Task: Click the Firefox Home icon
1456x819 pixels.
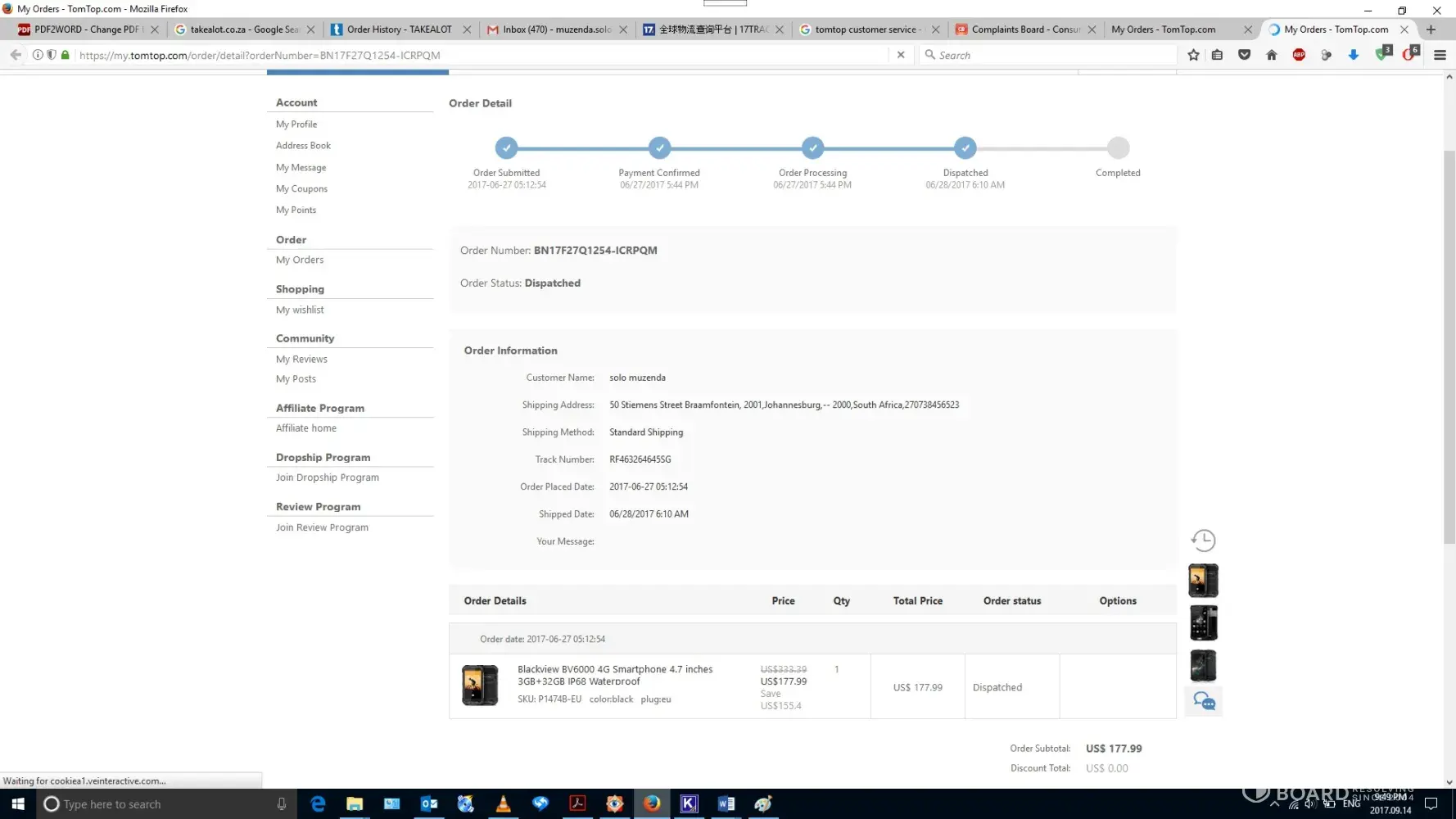Action: 1271,55
